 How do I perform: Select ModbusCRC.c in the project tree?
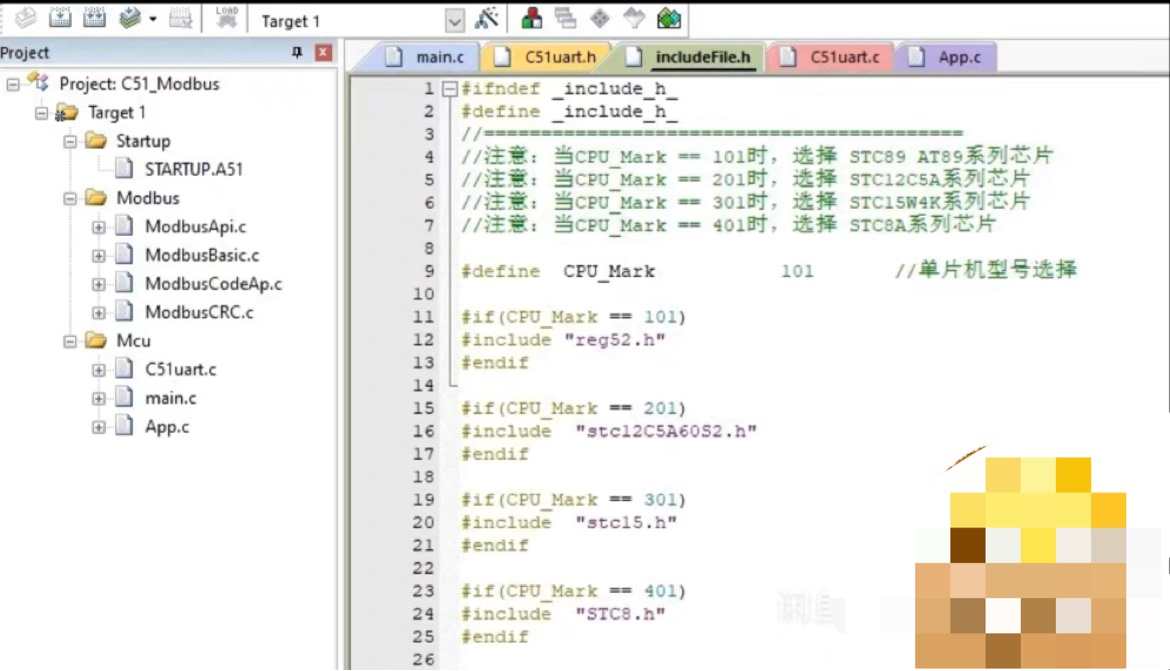[x=198, y=312]
